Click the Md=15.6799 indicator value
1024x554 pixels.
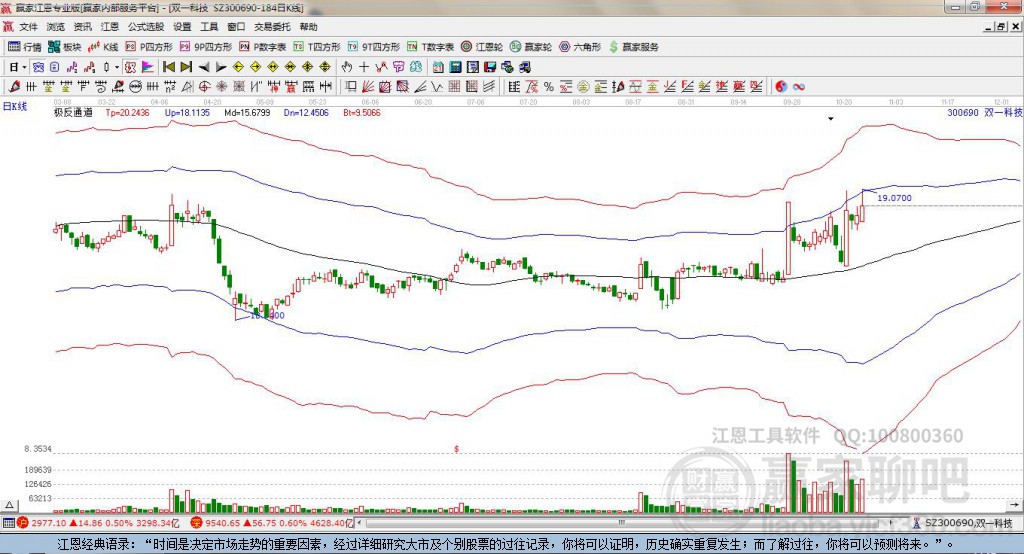click(x=247, y=112)
